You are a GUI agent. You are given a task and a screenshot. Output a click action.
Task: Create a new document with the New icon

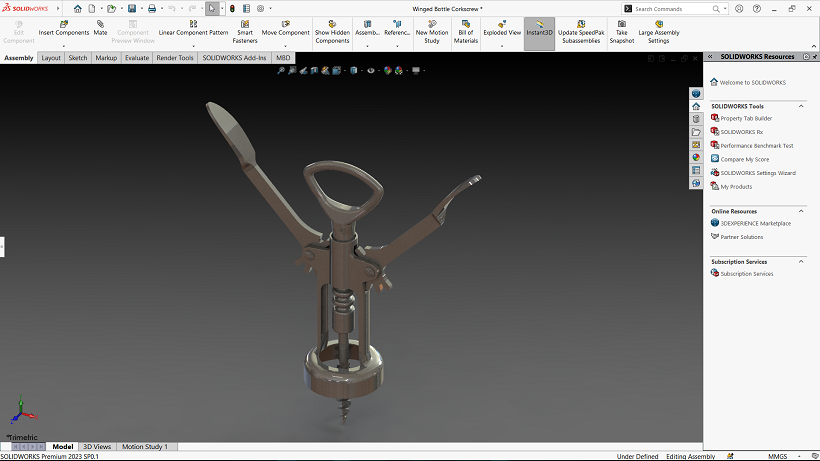pos(92,8)
